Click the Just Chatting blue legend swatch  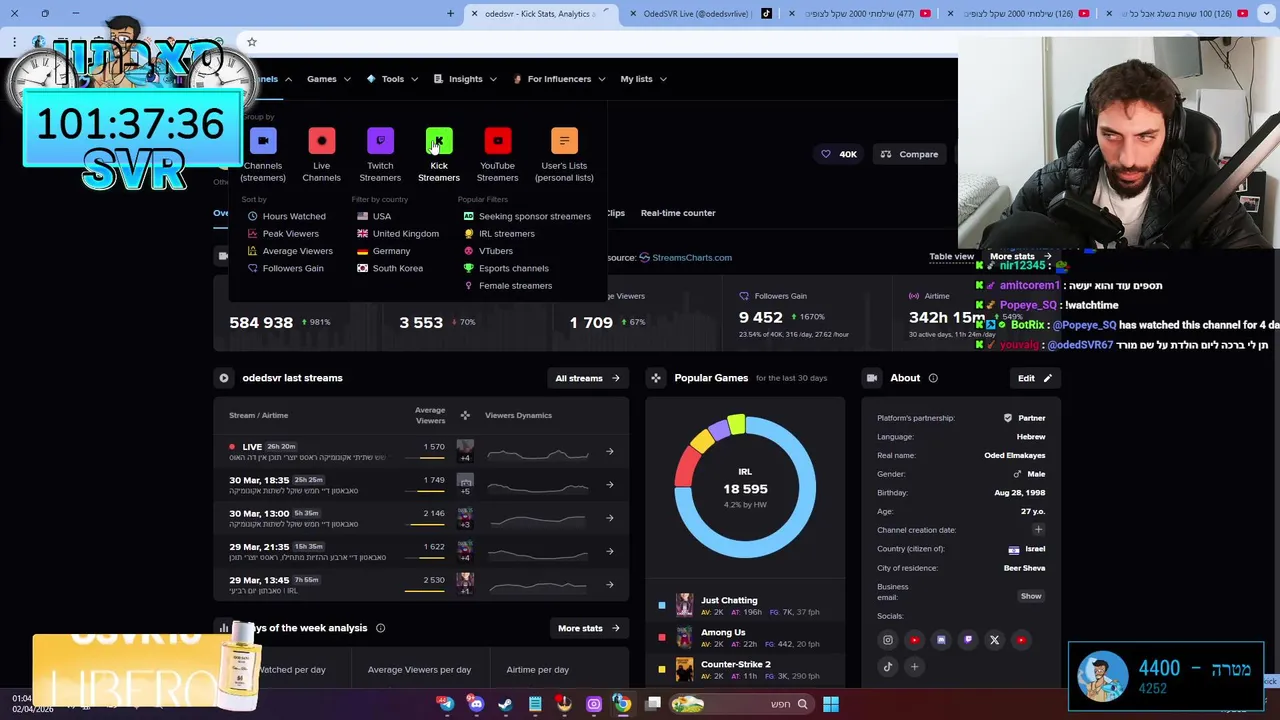coord(662,605)
